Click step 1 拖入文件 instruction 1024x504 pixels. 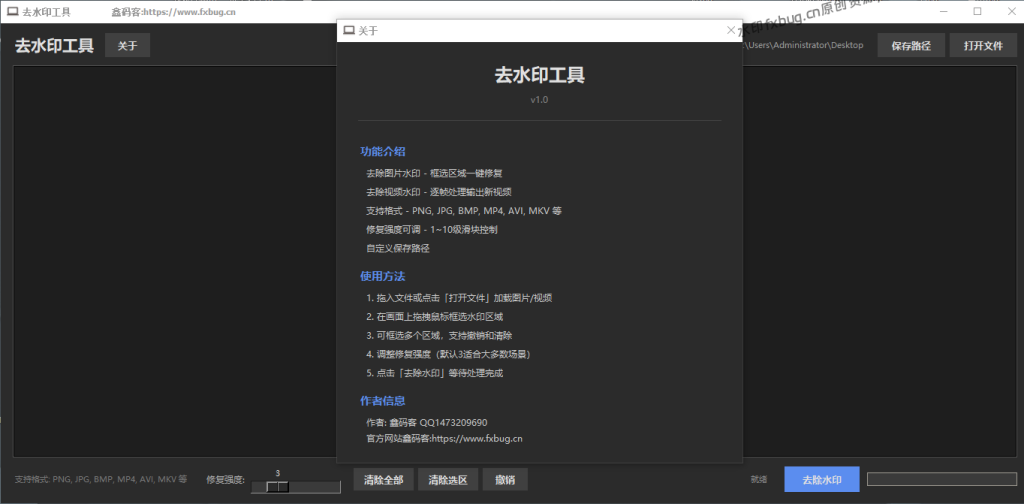click(x=460, y=298)
